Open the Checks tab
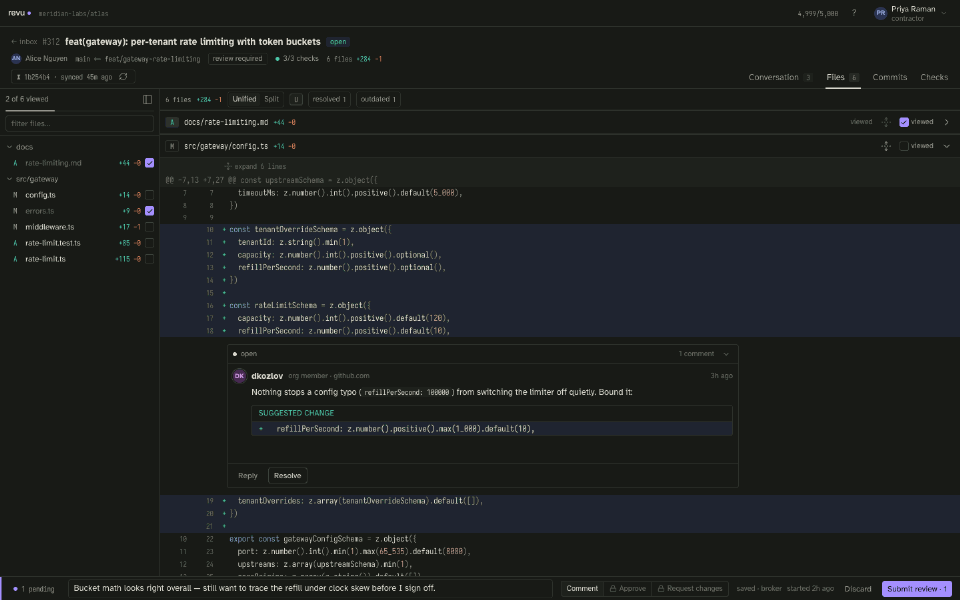960x600 pixels. point(934,77)
